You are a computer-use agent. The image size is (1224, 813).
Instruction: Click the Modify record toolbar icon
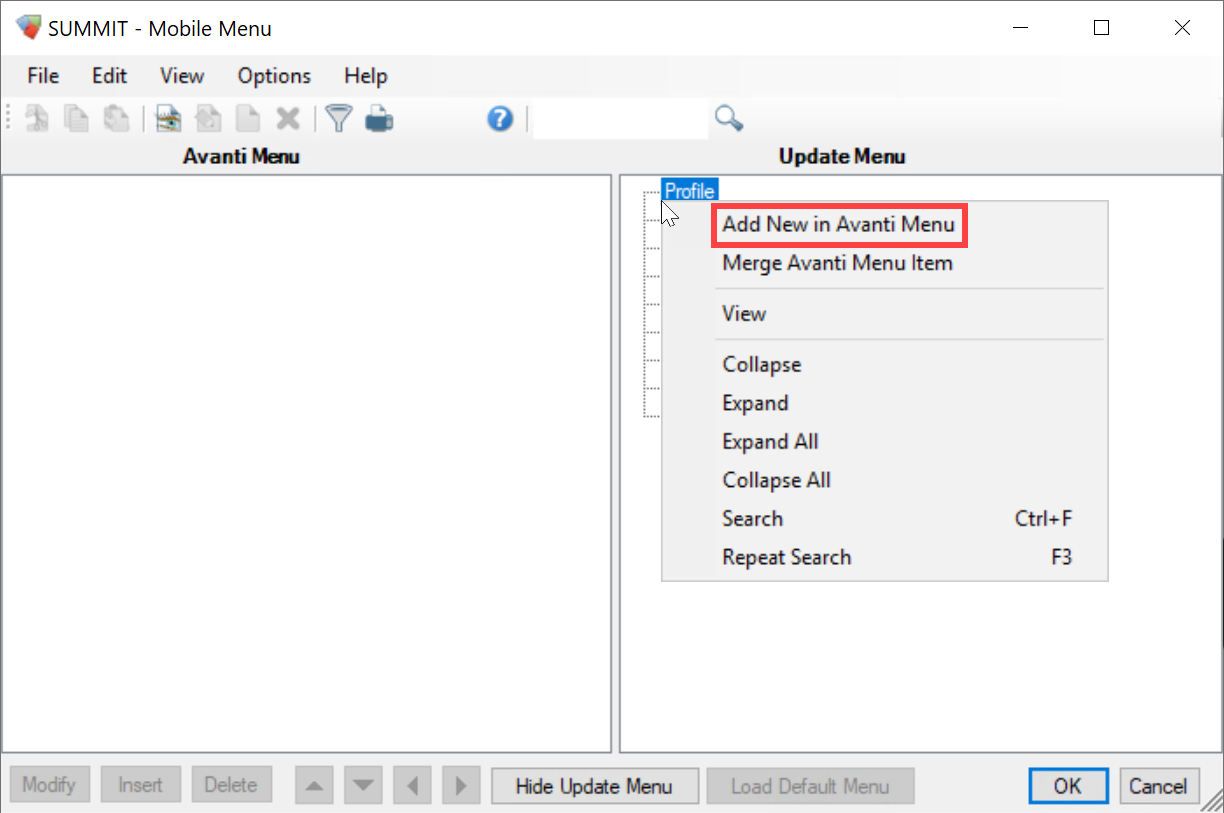point(208,119)
